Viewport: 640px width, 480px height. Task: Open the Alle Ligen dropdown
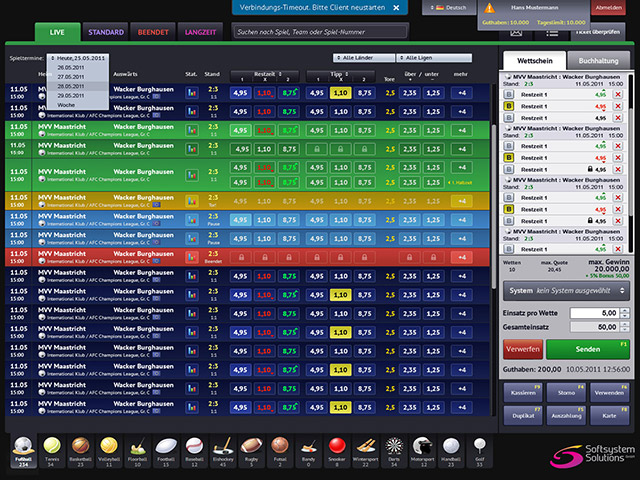434,58
